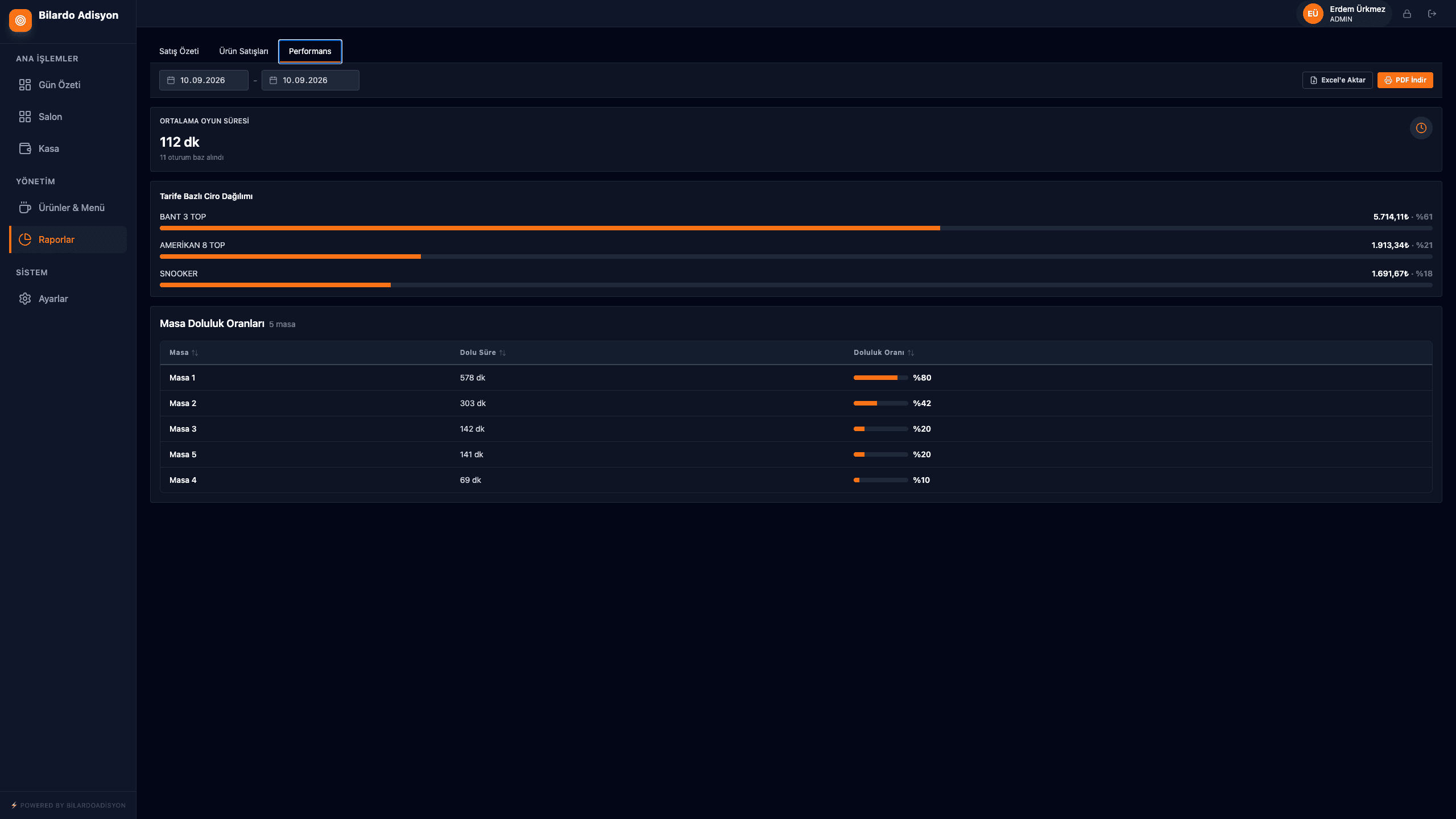Click Masa 1 occupancy progress bar
The height and width of the screenshot is (819, 1456).
pos(880,378)
